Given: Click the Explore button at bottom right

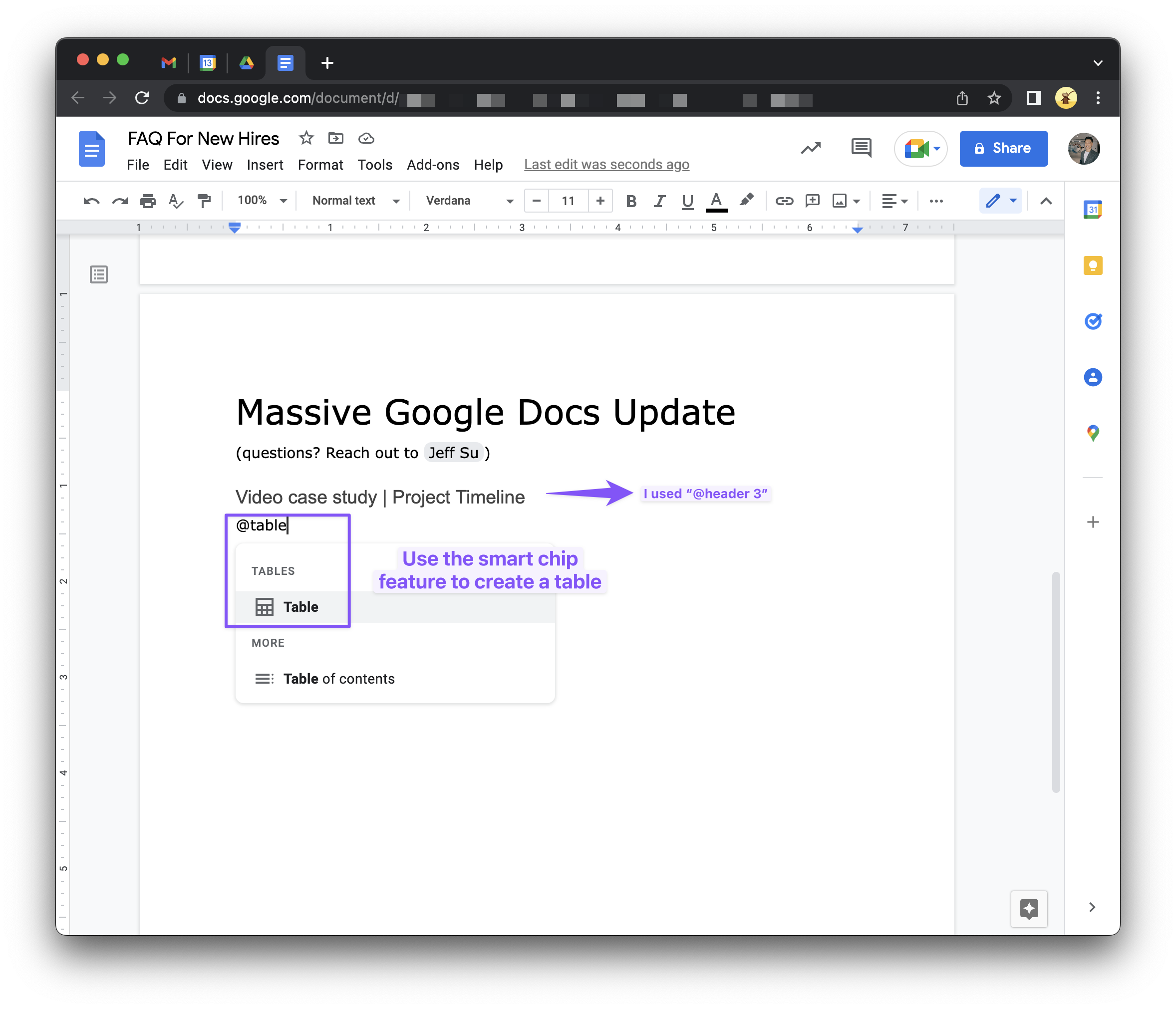Looking at the screenshot, I should pyautogui.click(x=1028, y=909).
